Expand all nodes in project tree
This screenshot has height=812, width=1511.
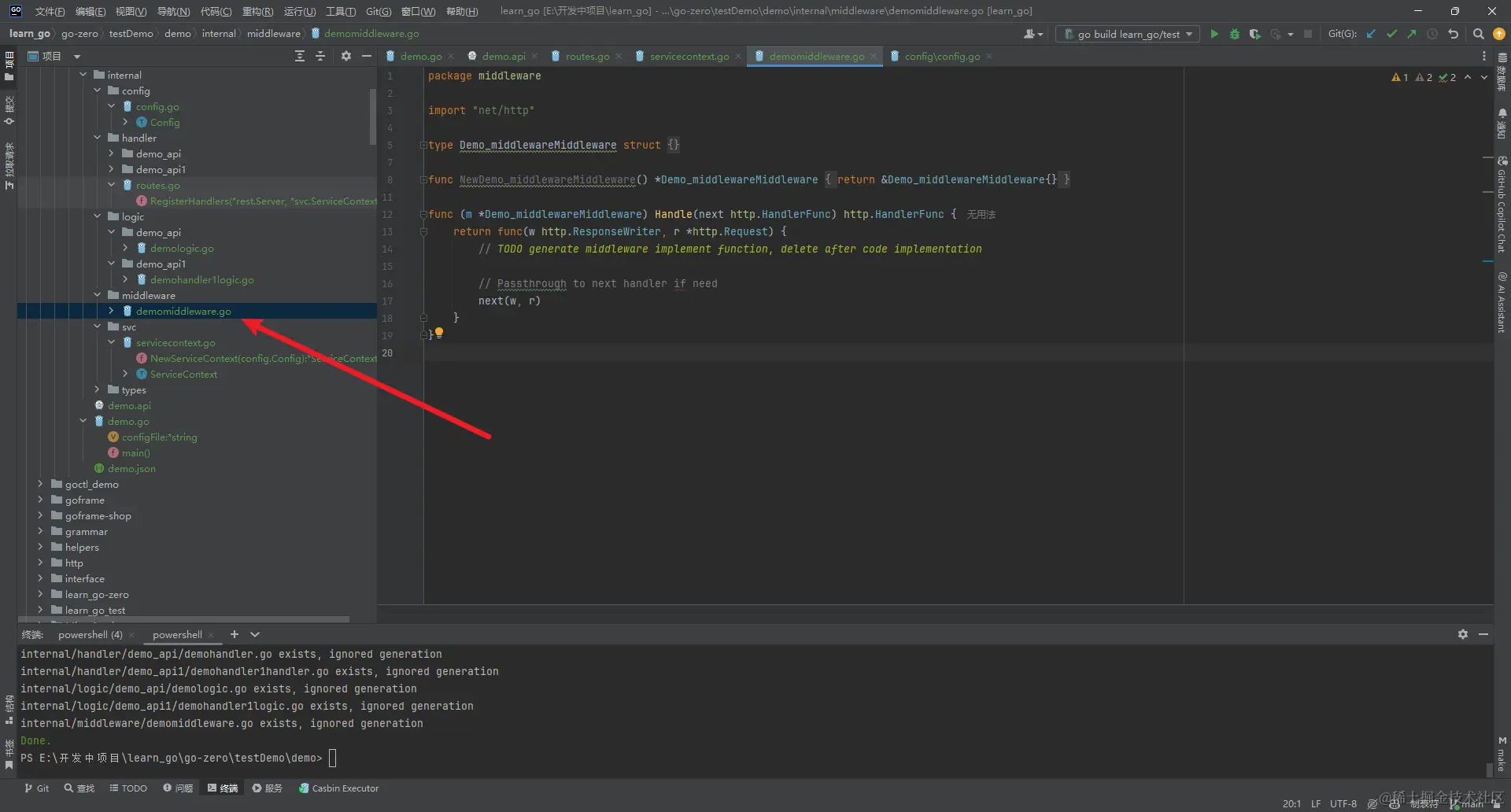(300, 56)
